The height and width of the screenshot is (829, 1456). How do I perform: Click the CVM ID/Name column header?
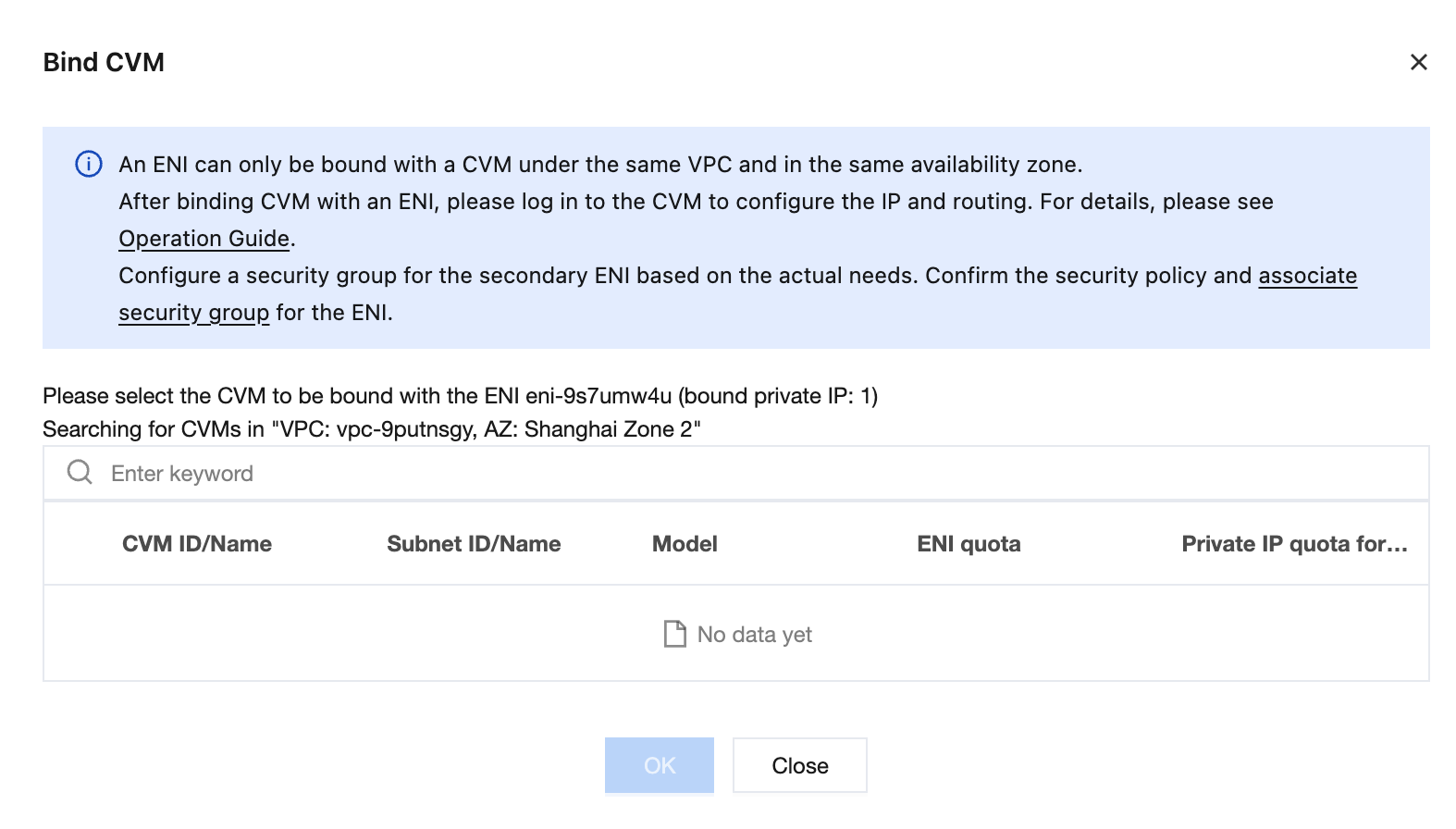click(197, 544)
